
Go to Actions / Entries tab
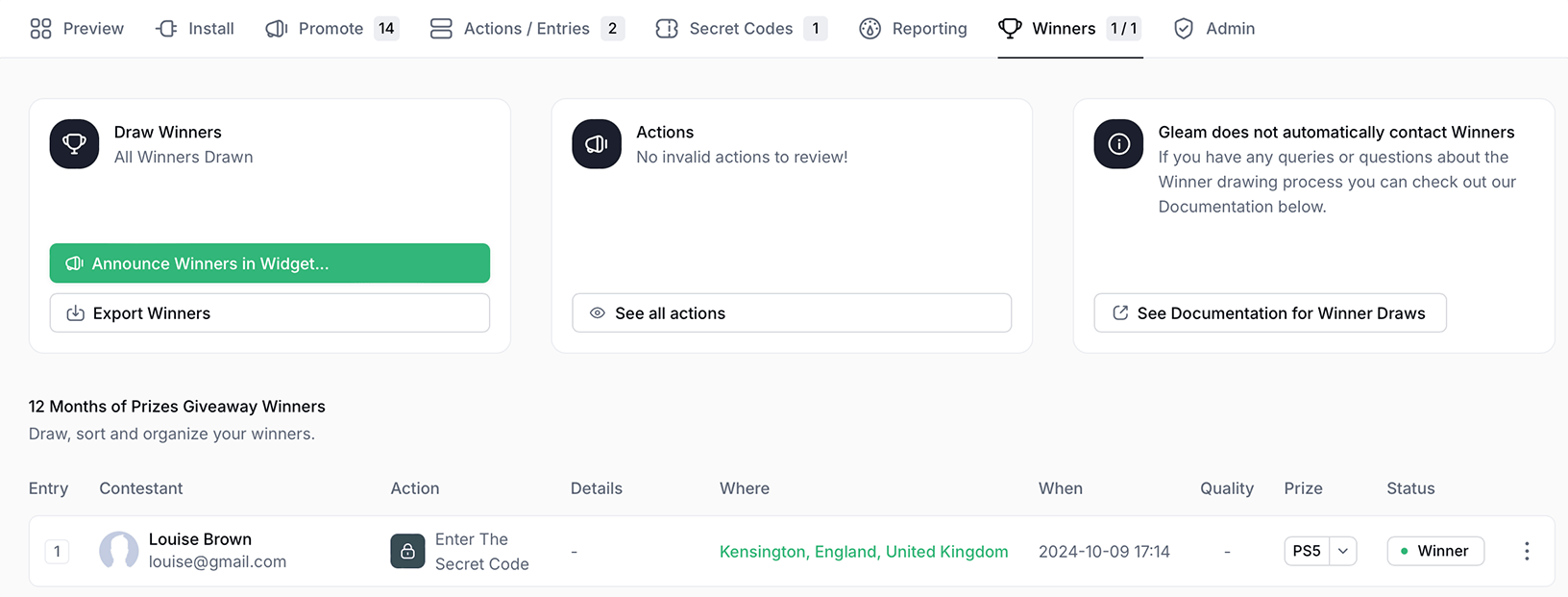(x=527, y=29)
